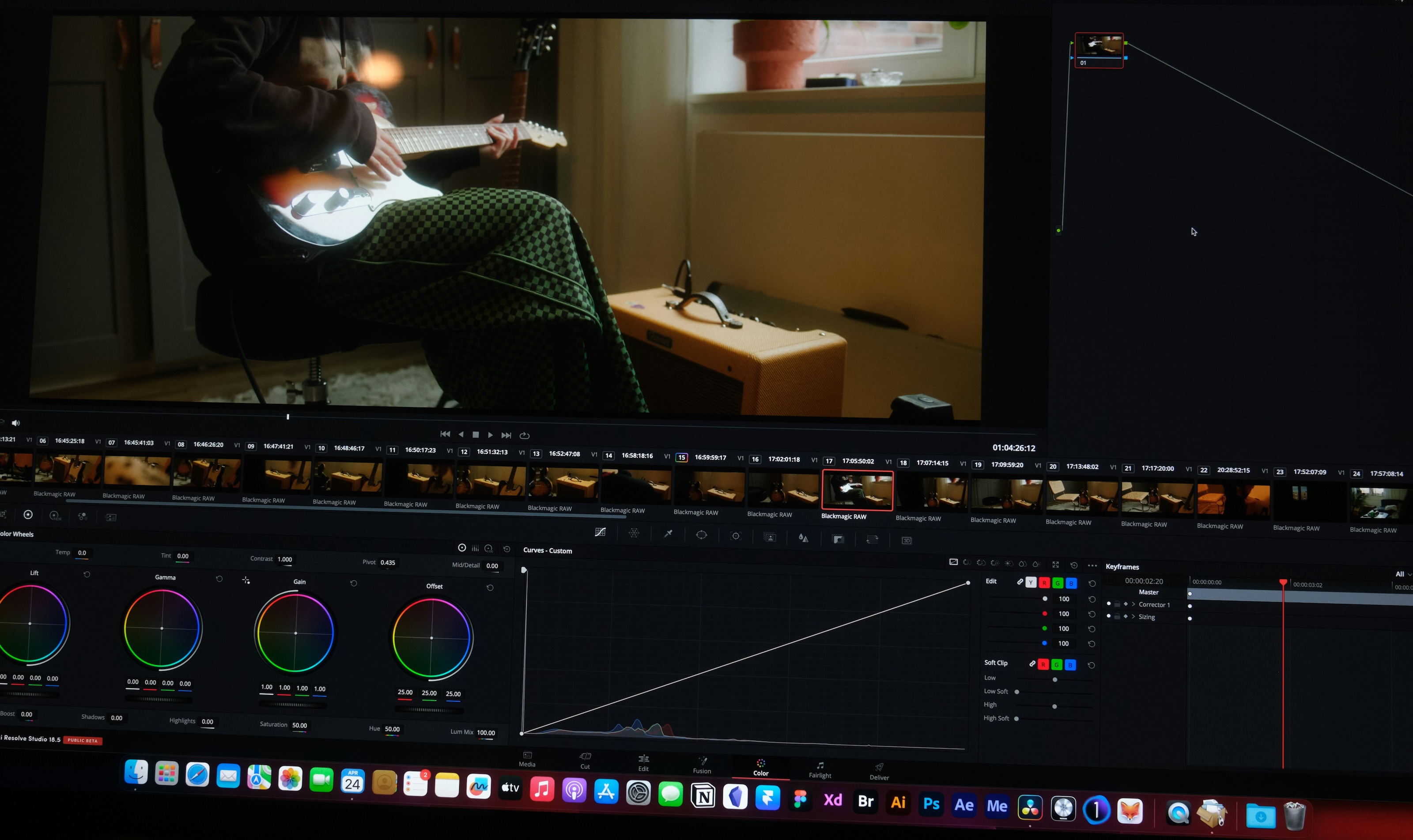
Task: Expand the Sizing keyframe track
Action: (x=1133, y=616)
